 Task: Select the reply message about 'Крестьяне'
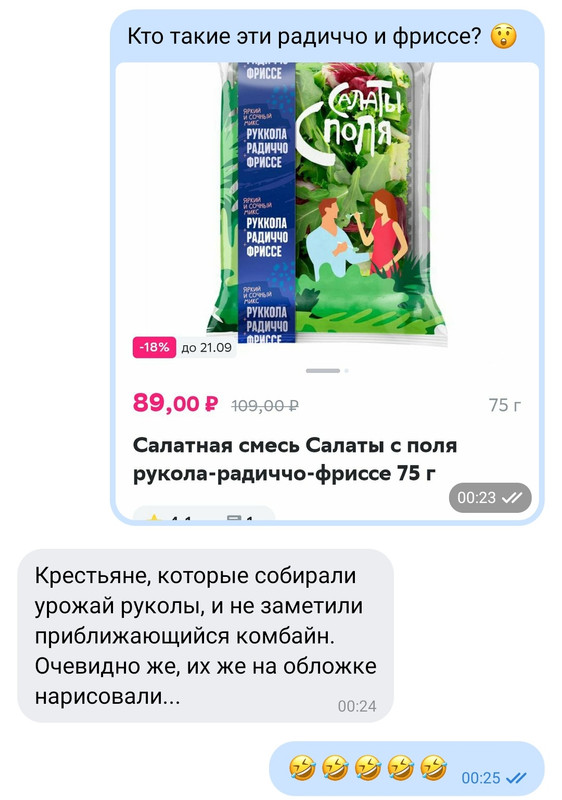pos(206,636)
